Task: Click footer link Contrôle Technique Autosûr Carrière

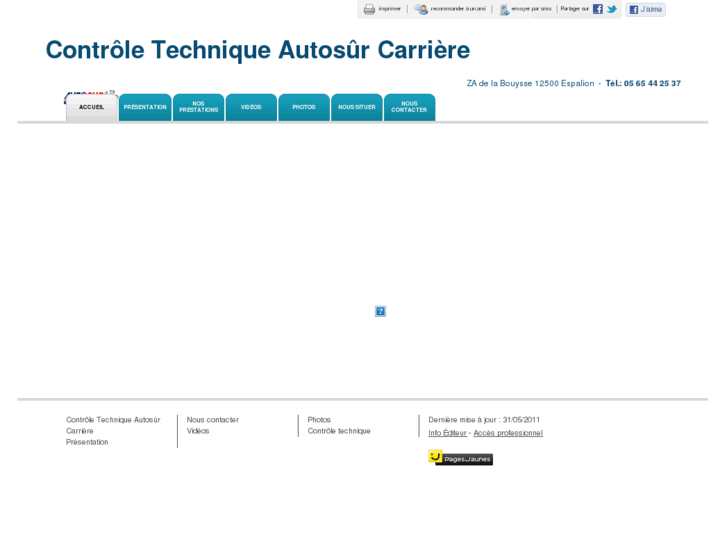Action: tap(113, 425)
